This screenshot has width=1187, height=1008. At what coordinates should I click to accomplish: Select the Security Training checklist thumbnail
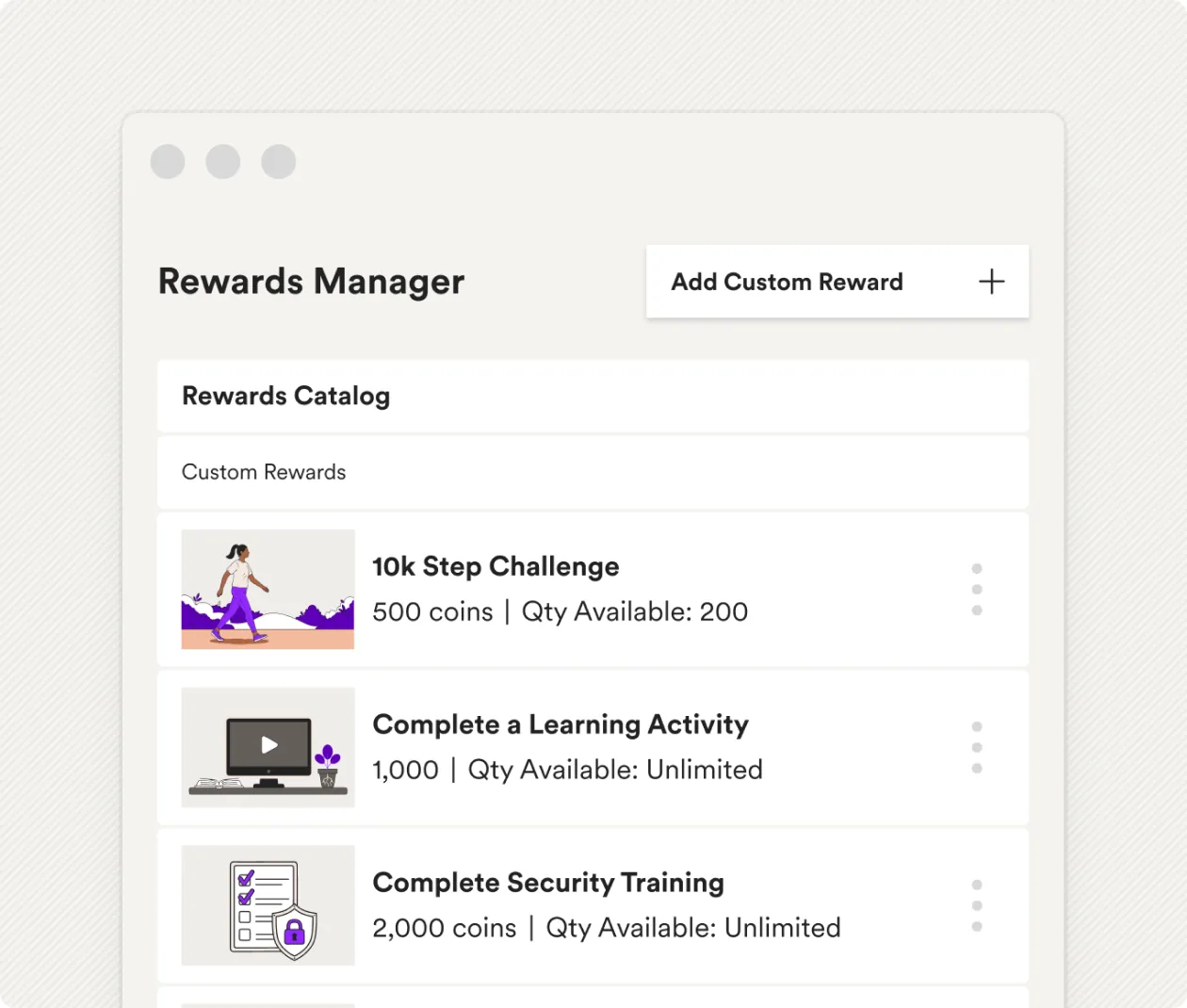click(268, 905)
